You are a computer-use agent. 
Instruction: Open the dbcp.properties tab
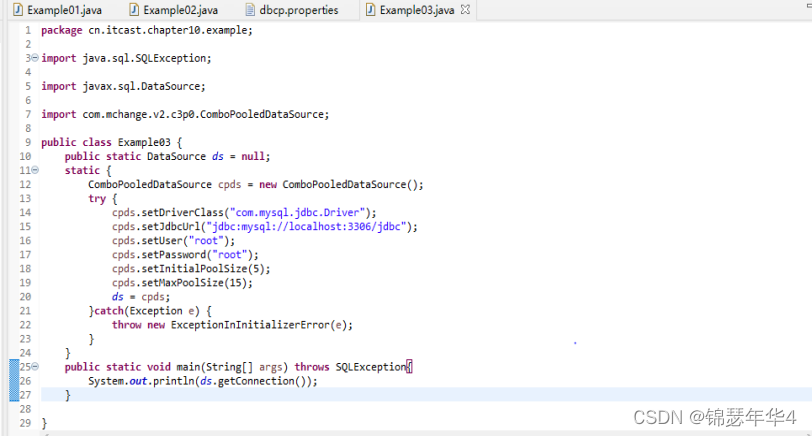(x=293, y=10)
